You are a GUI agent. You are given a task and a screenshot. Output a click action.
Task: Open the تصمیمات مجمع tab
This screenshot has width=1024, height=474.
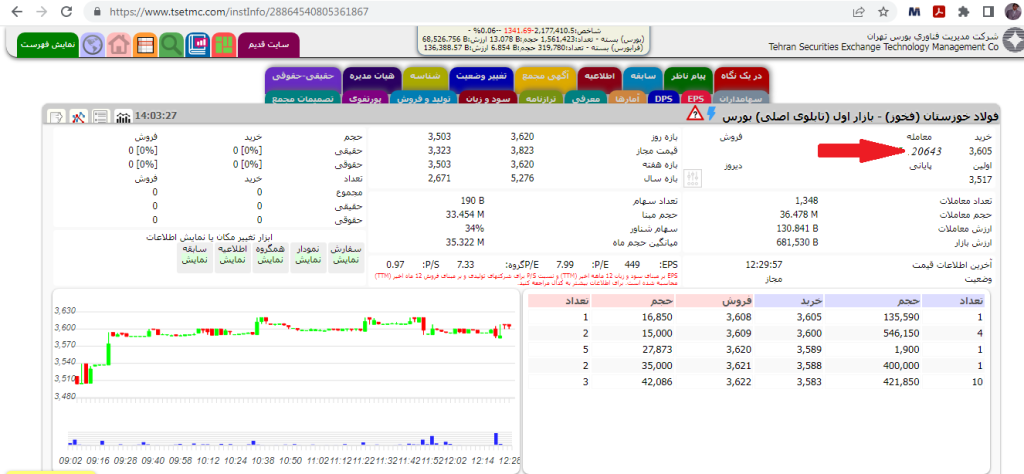pyautogui.click(x=303, y=99)
